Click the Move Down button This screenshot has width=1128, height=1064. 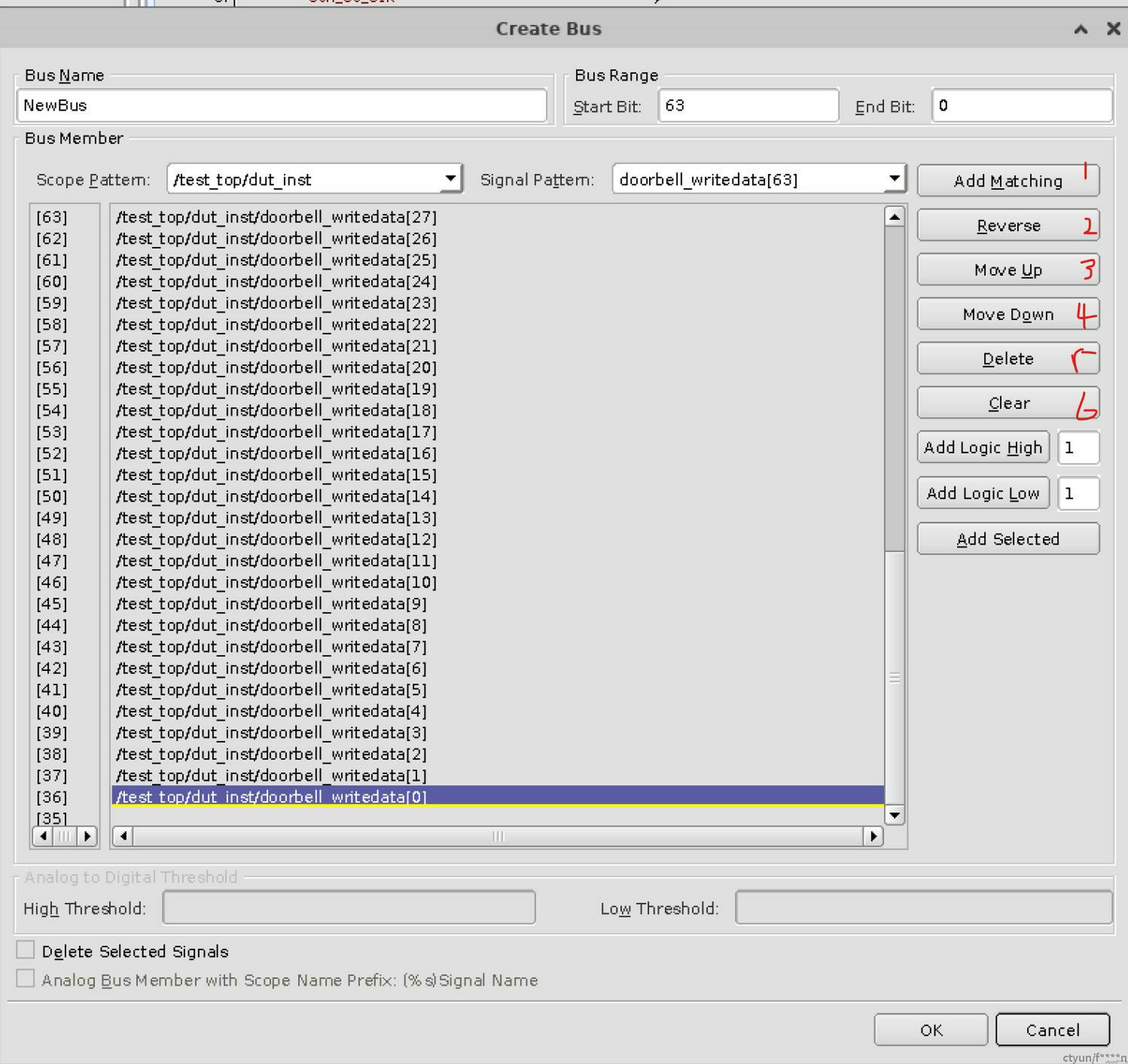tap(1008, 314)
